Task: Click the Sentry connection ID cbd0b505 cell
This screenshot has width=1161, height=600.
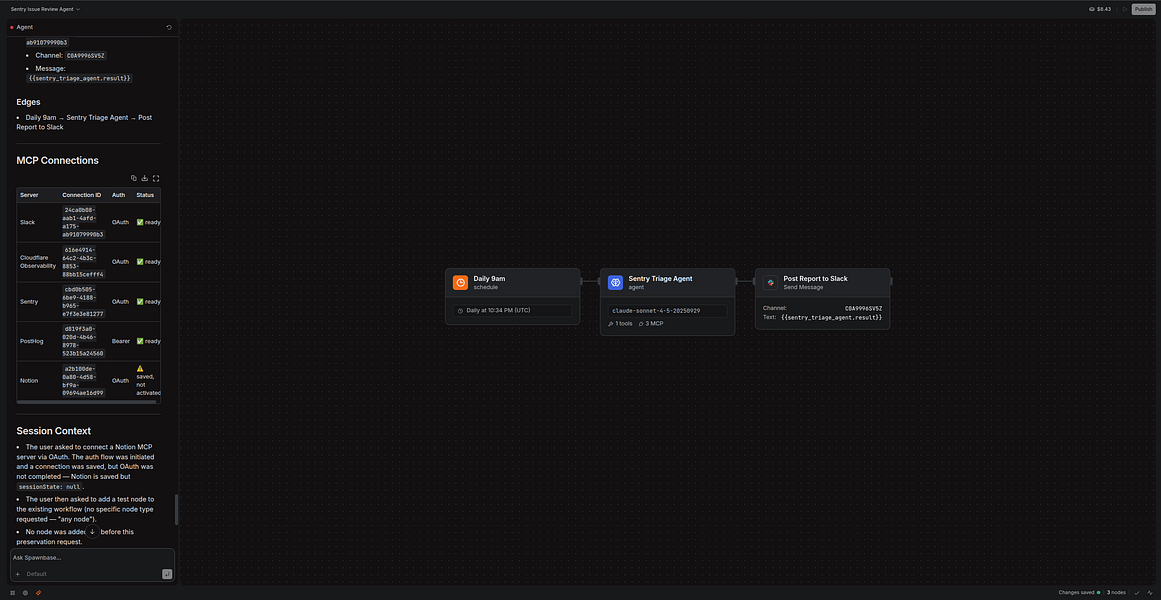Action: tap(84, 301)
